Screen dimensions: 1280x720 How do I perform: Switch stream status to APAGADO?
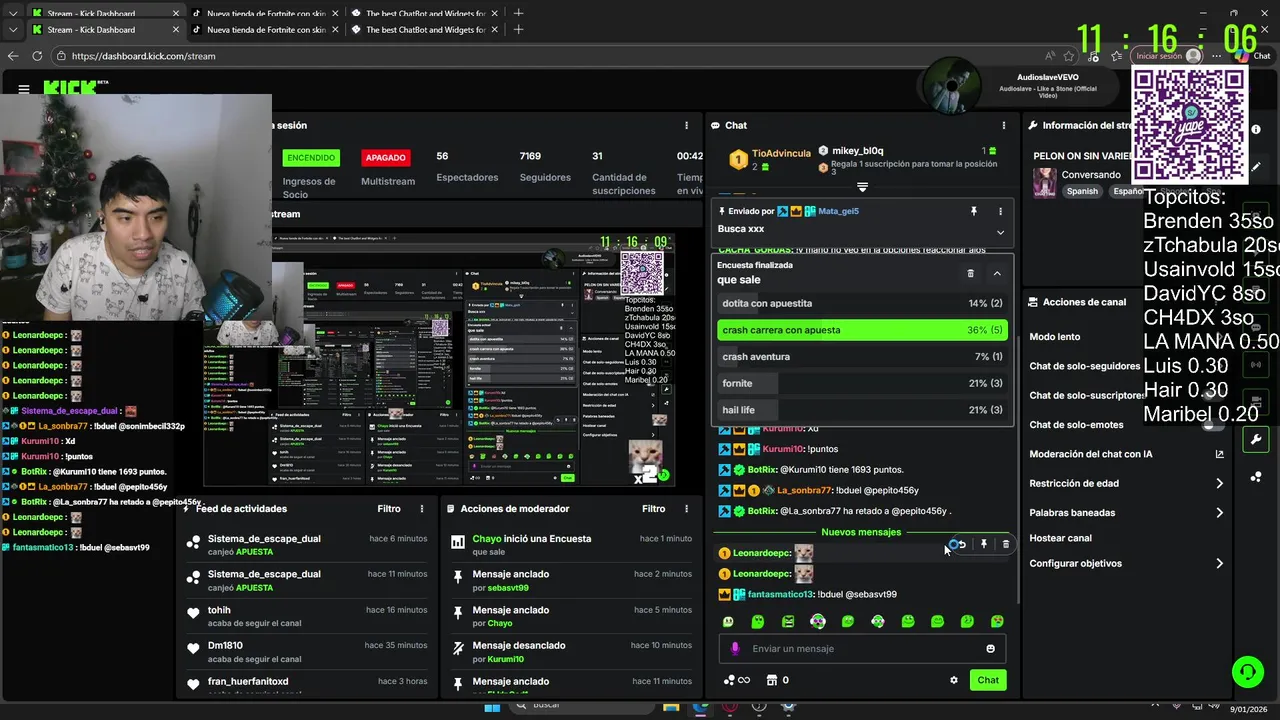pyautogui.click(x=385, y=157)
